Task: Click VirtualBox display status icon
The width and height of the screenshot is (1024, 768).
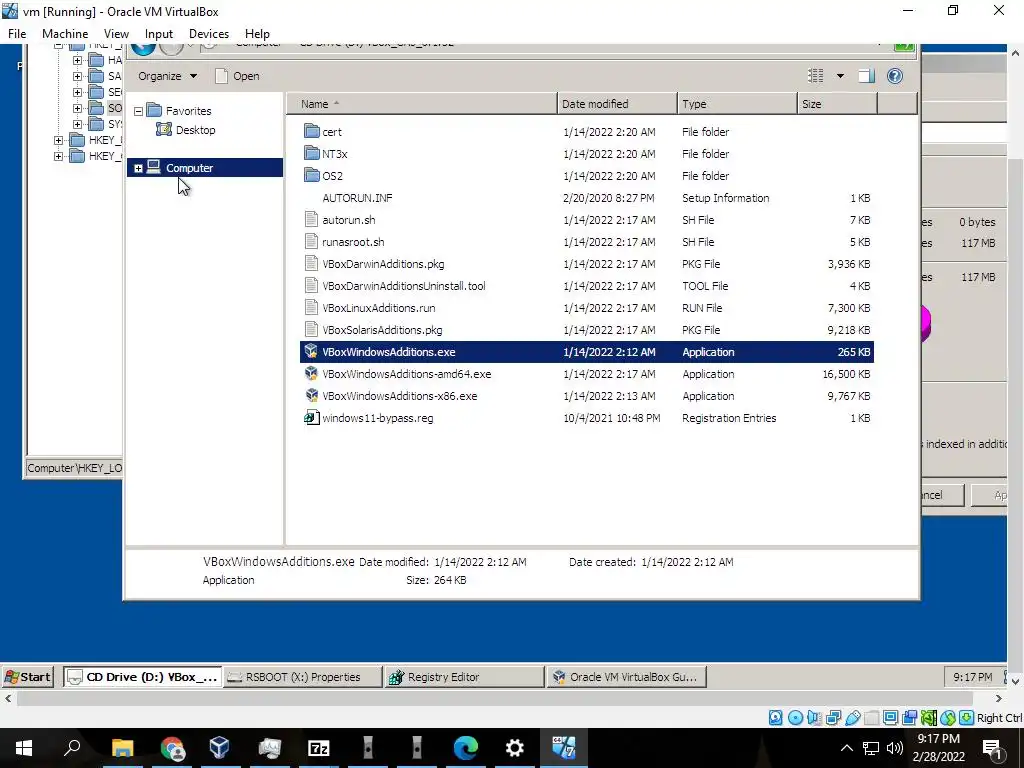Action: [x=890, y=718]
